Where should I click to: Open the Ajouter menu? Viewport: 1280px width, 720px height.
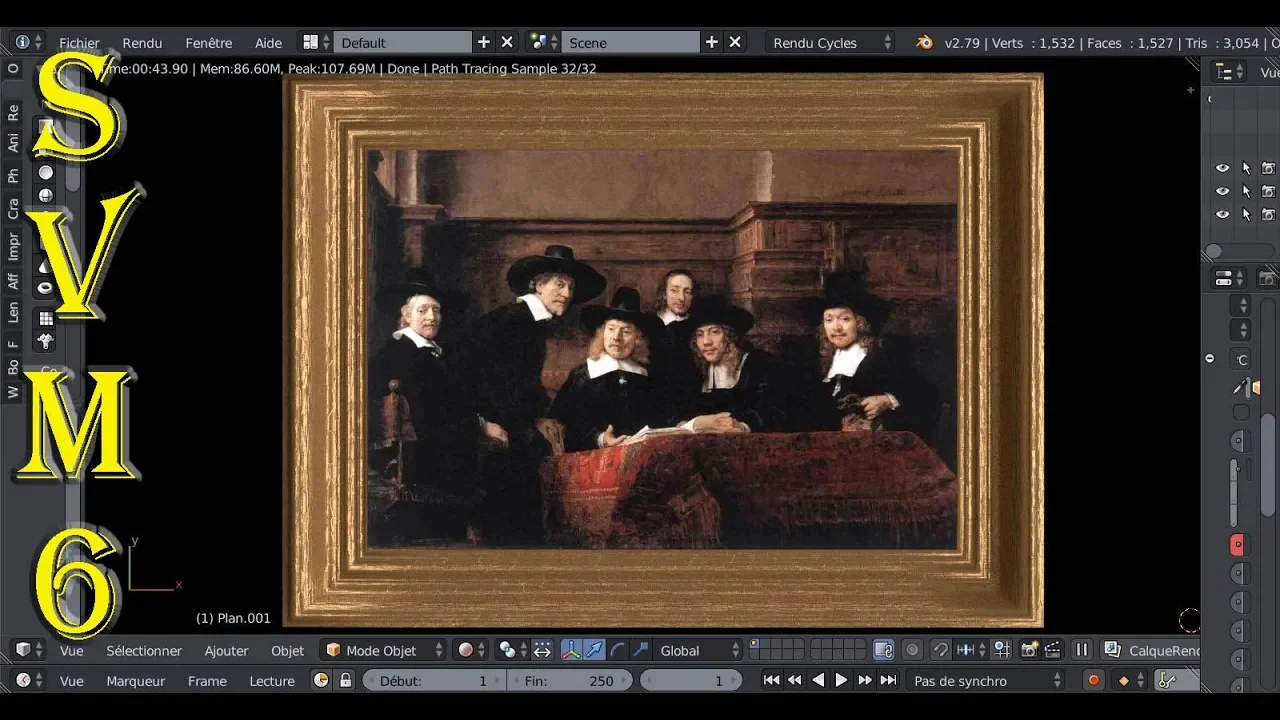[226, 651]
